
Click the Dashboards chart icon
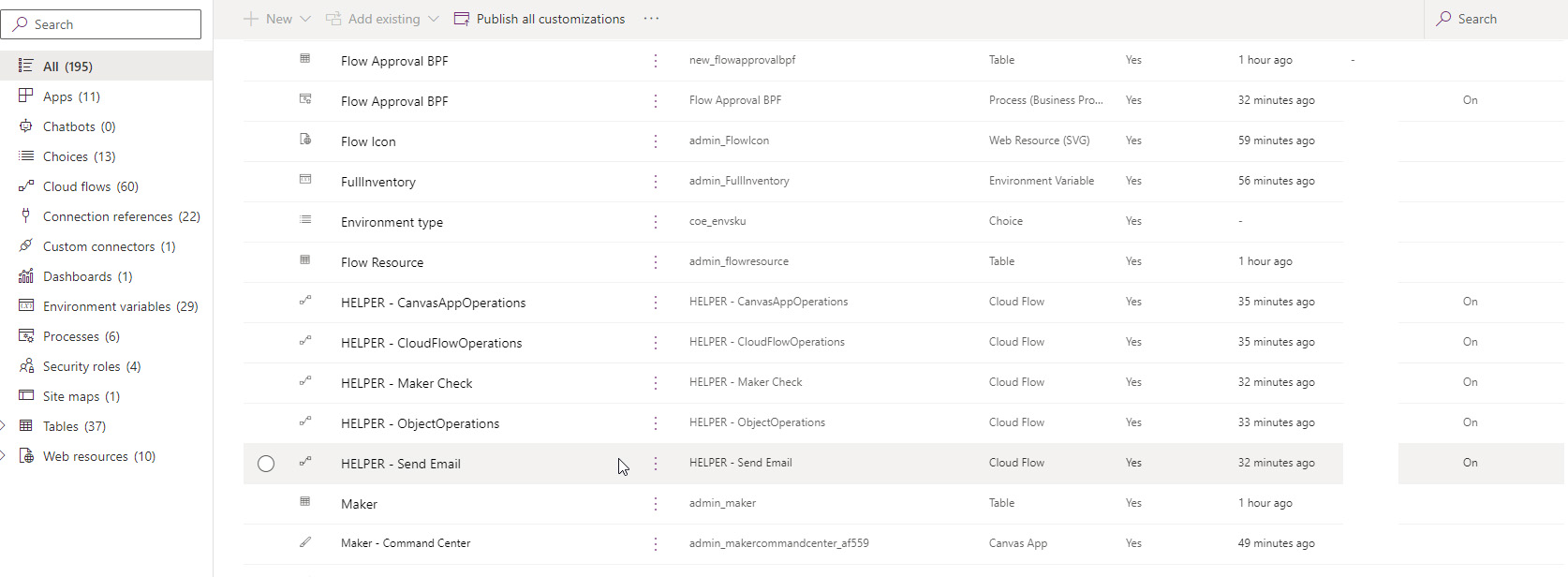click(x=26, y=276)
